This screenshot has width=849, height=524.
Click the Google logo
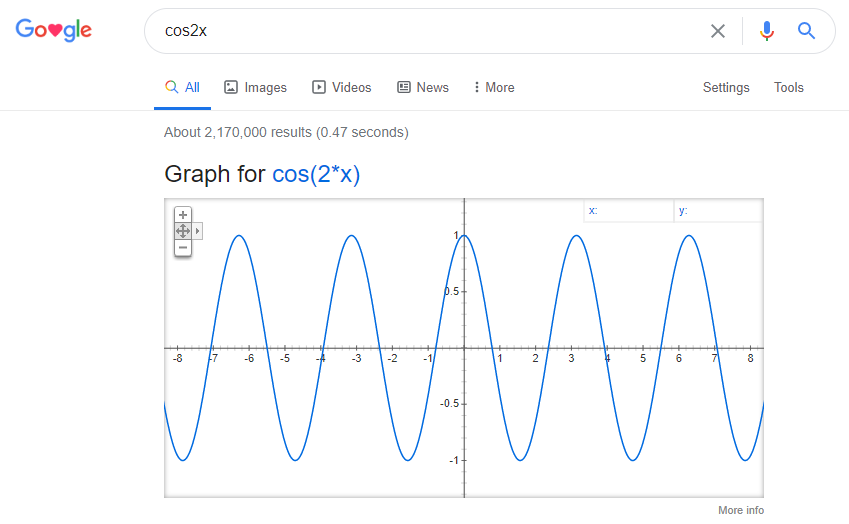pyautogui.click(x=54, y=30)
